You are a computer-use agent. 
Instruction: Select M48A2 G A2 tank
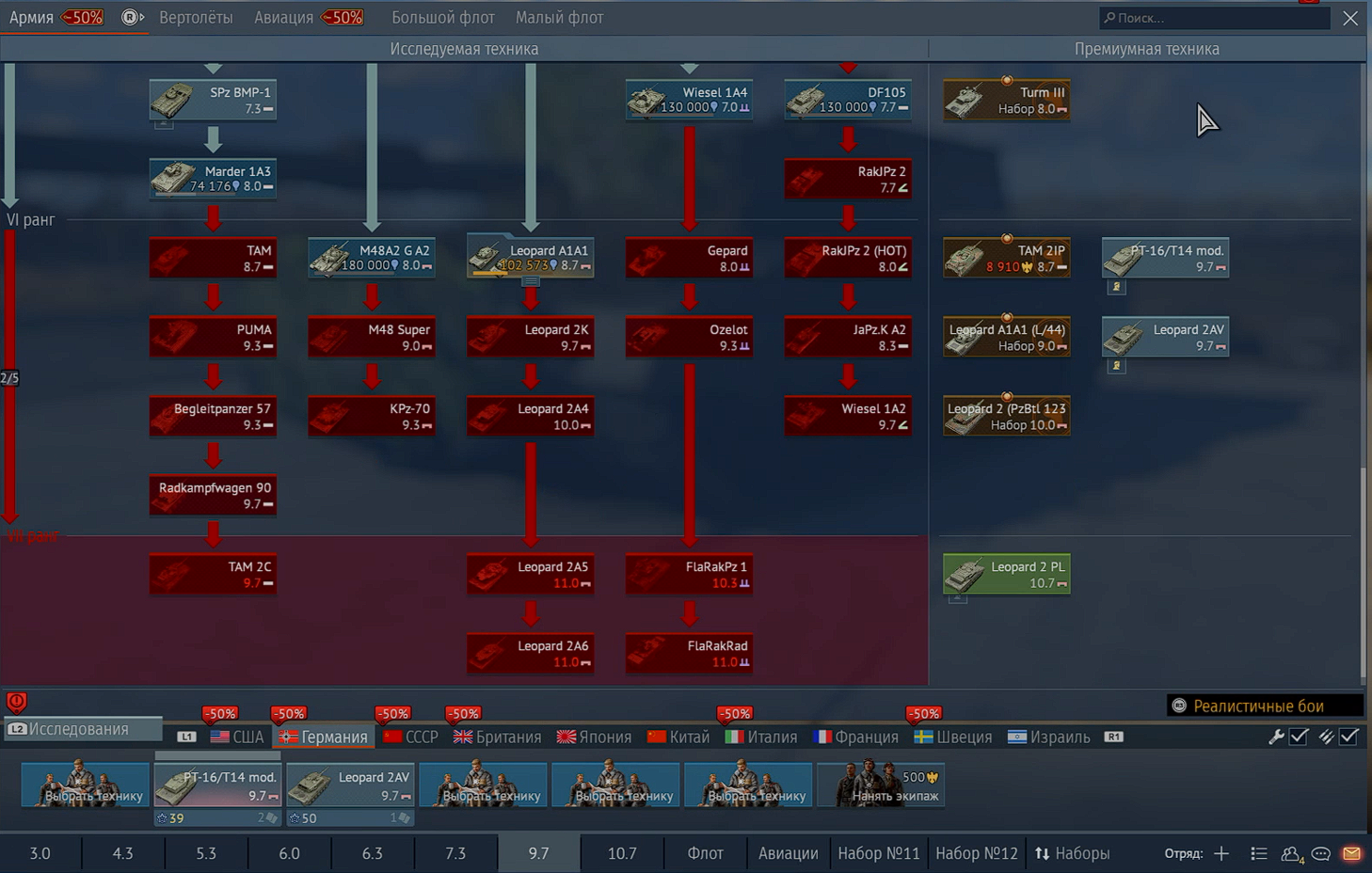[x=372, y=258]
